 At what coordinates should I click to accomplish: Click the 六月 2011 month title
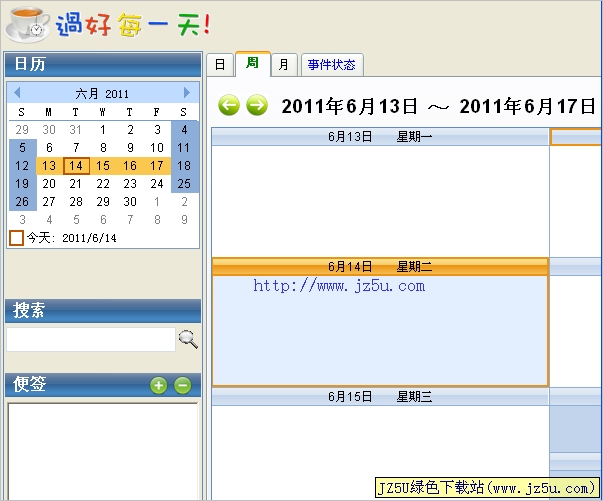(x=102, y=93)
